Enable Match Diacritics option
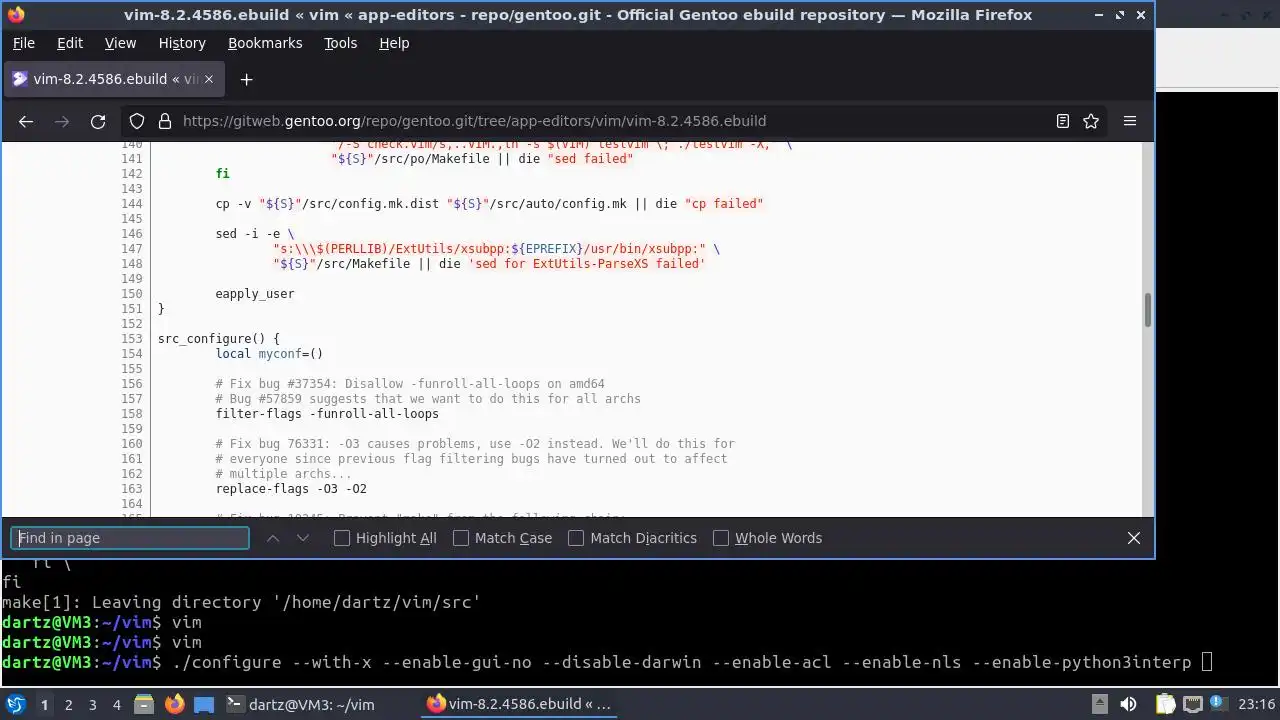 tap(576, 538)
